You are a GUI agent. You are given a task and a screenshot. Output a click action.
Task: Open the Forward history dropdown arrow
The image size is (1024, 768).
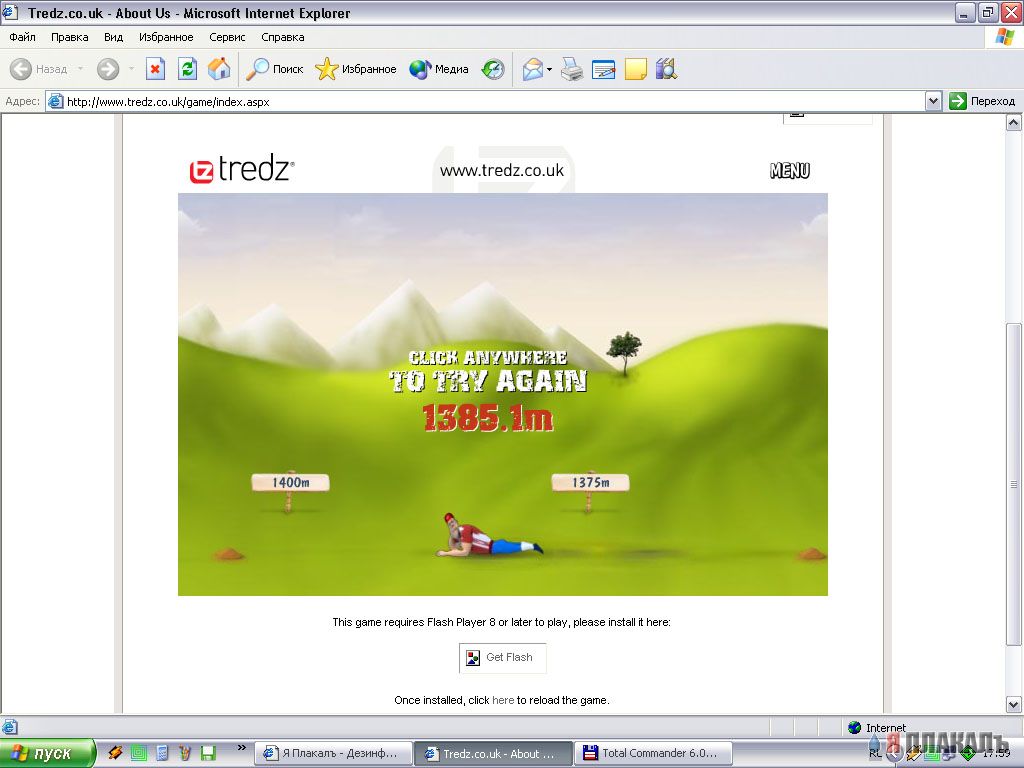click(131, 69)
